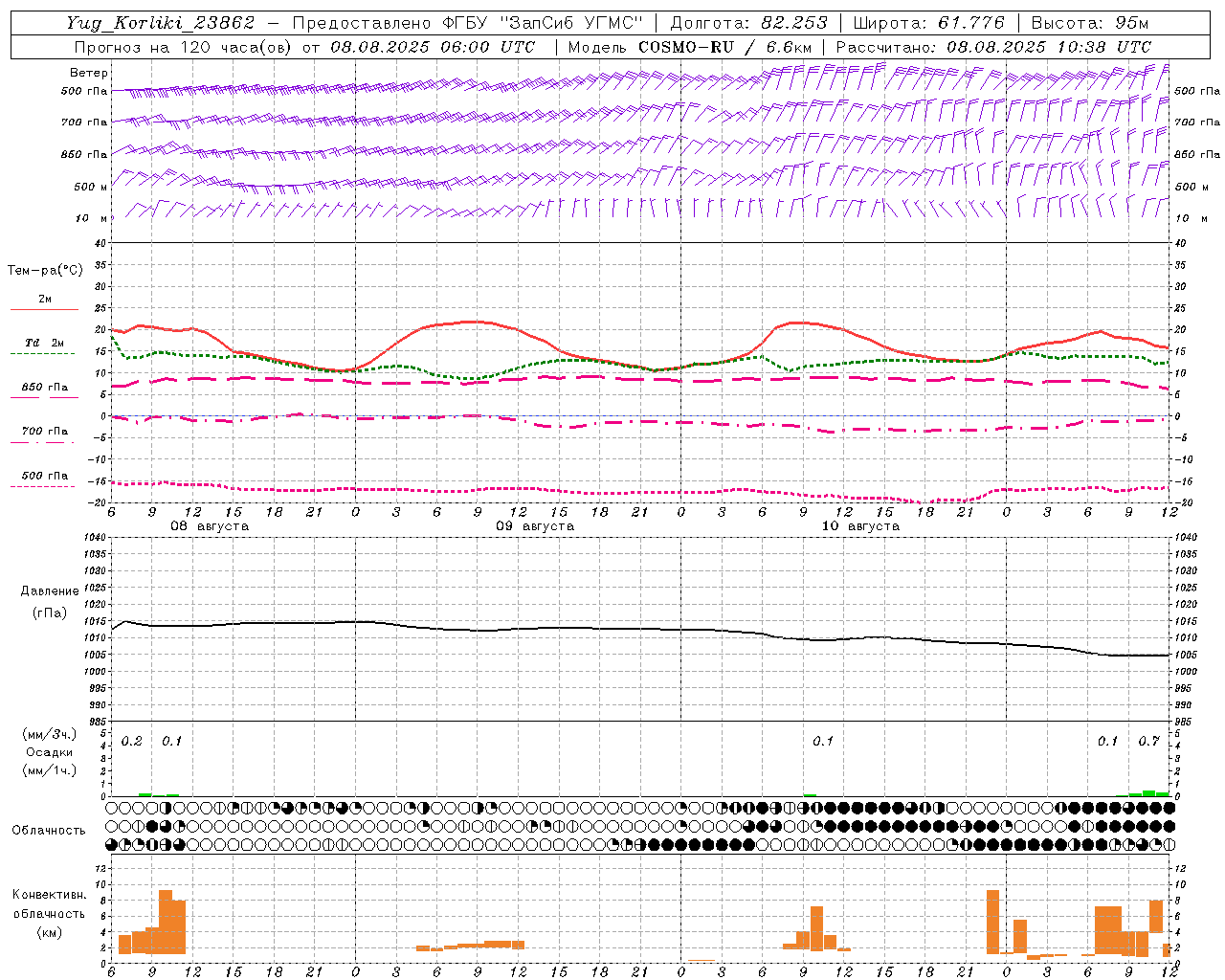1225x980 pixels.
Task: Click the Давление panel label
Action: (50, 591)
